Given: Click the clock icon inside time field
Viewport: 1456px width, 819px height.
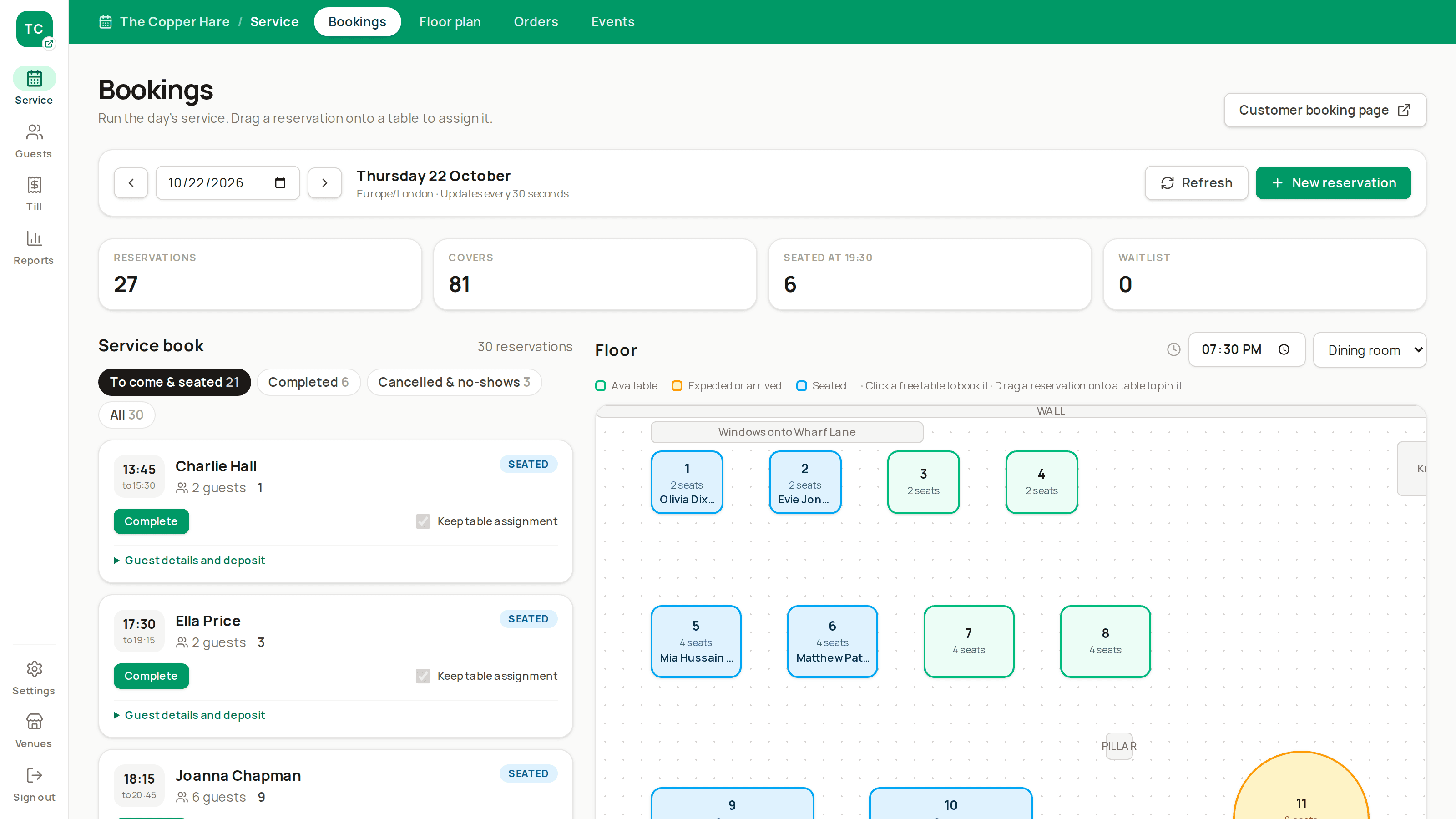Looking at the screenshot, I should point(1284,349).
